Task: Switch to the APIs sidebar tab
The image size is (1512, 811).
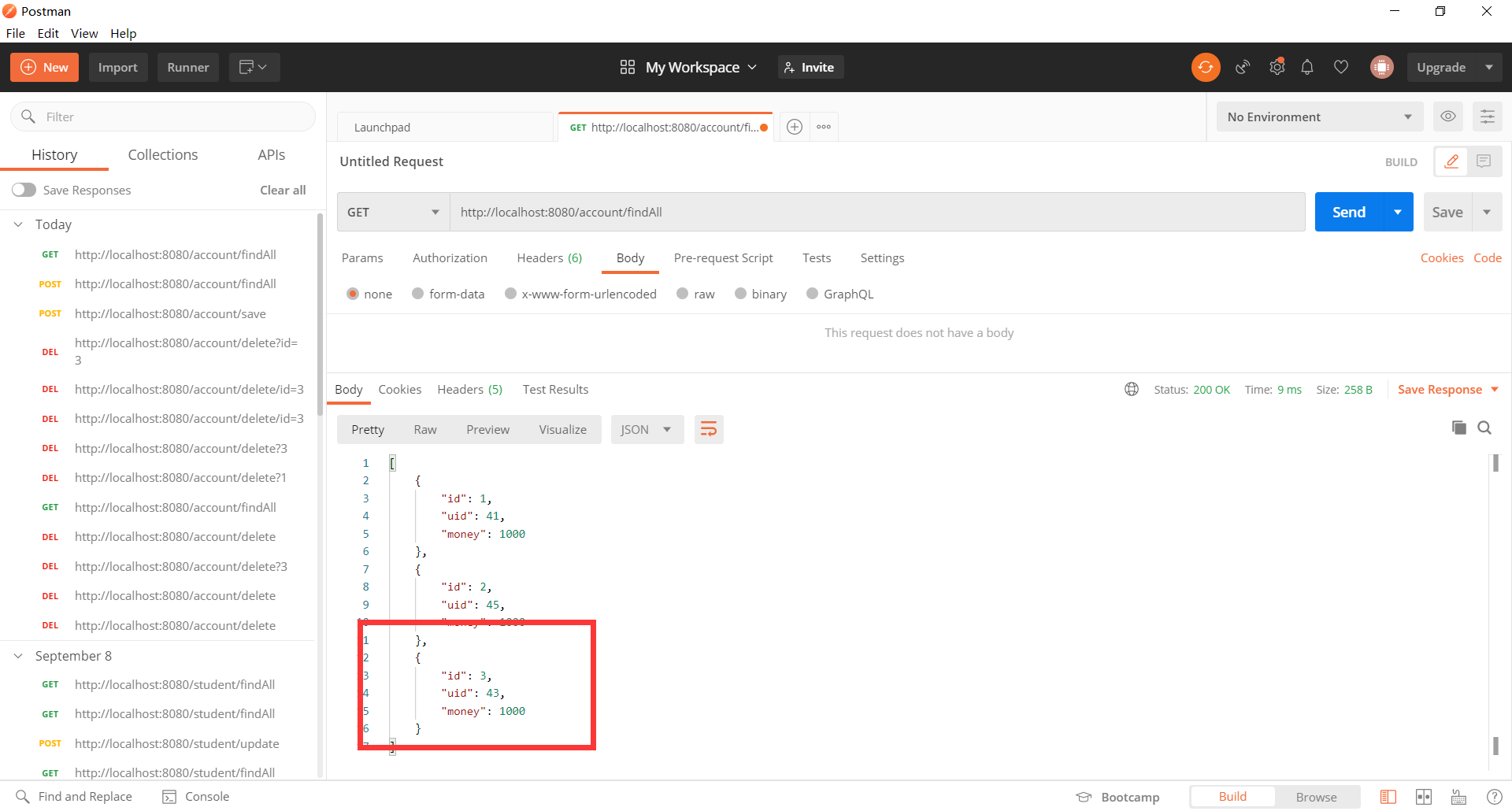Action: (x=271, y=154)
